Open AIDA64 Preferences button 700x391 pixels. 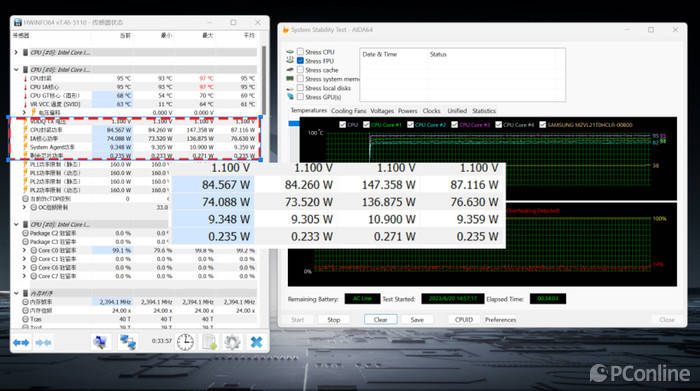[x=500, y=320]
